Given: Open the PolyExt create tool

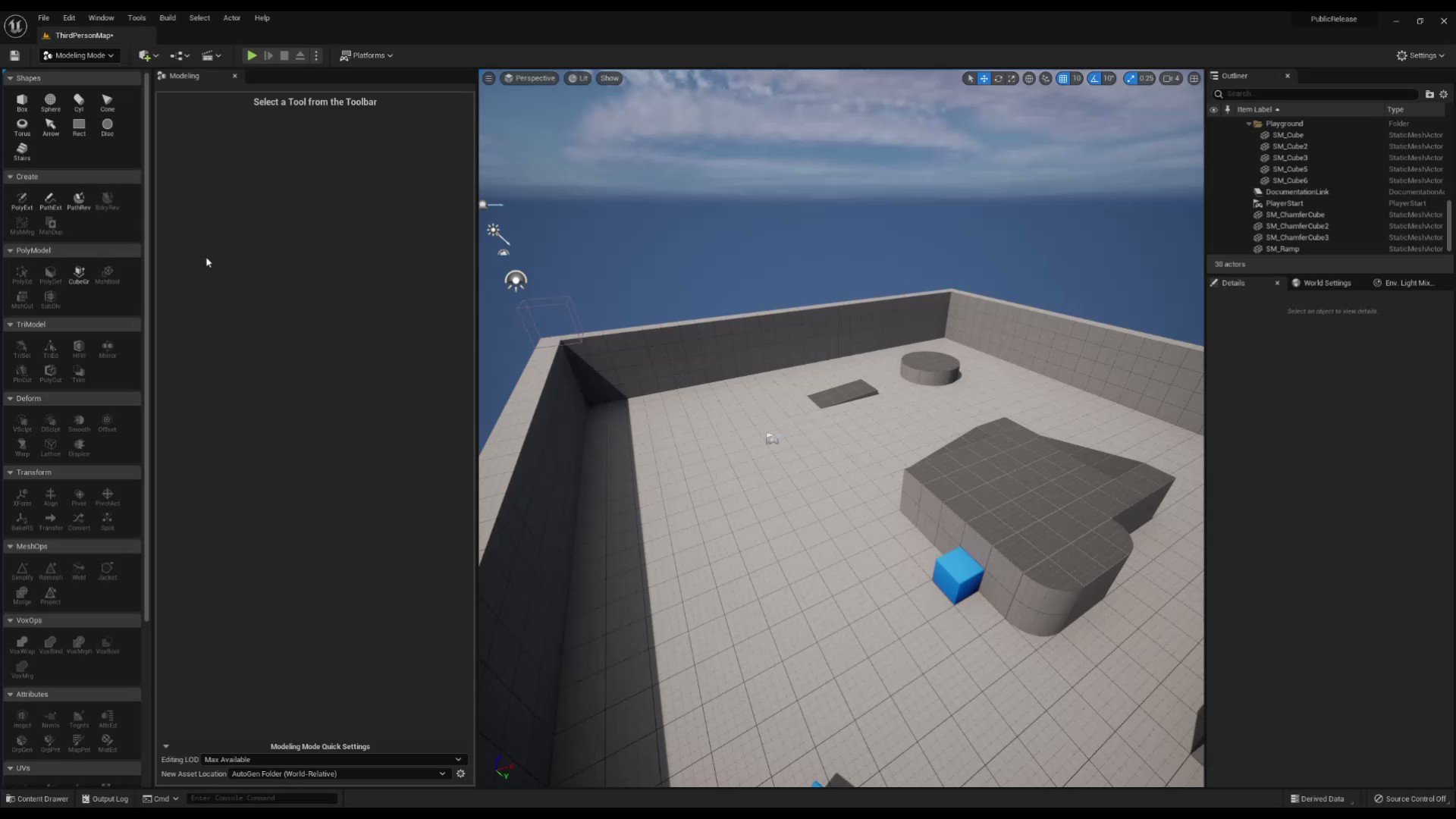Looking at the screenshot, I should [21, 199].
